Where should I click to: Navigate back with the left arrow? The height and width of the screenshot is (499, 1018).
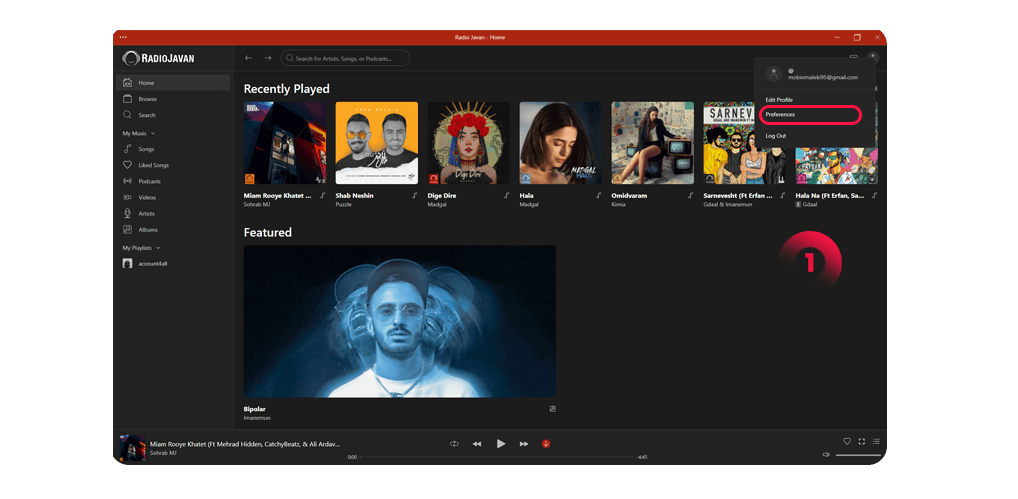248,58
